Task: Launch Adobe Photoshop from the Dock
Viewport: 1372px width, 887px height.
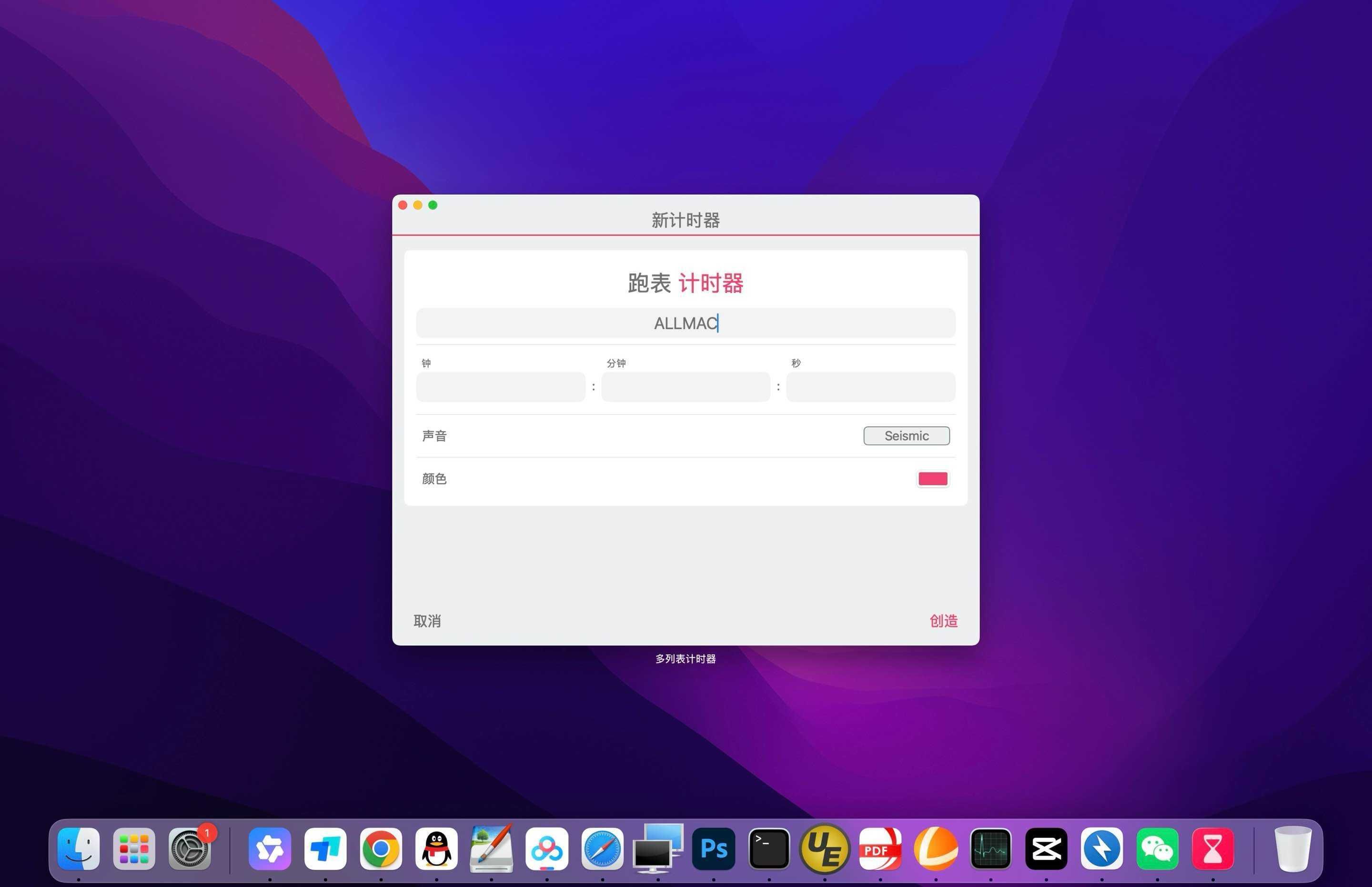Action: click(x=714, y=847)
